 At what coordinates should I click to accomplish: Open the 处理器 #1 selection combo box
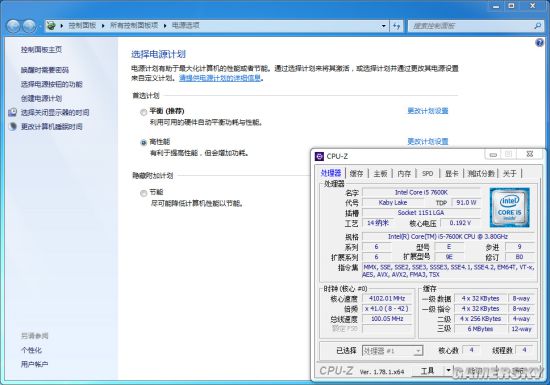pos(393,351)
